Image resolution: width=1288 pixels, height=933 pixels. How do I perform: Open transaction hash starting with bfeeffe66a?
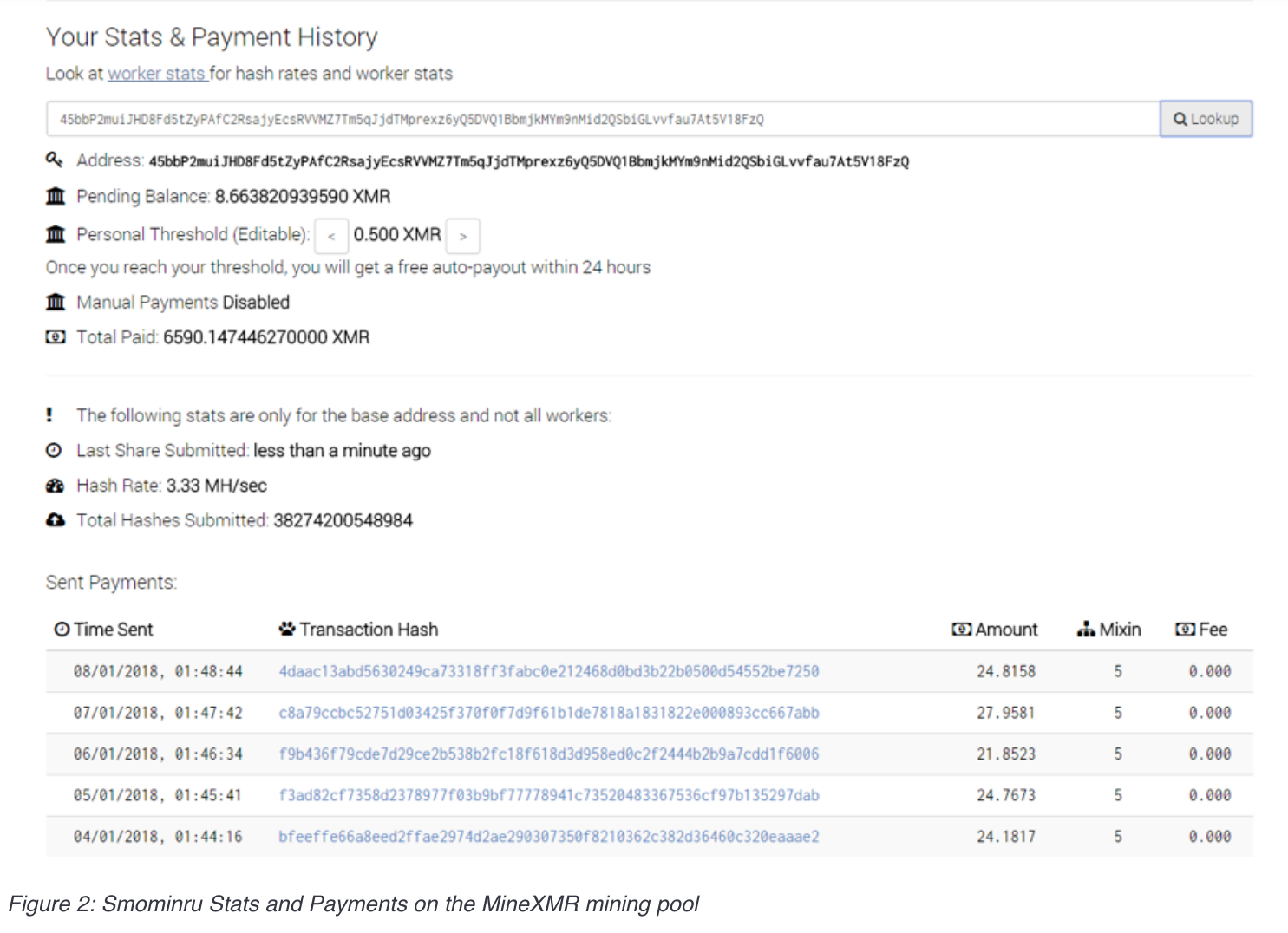(x=548, y=836)
